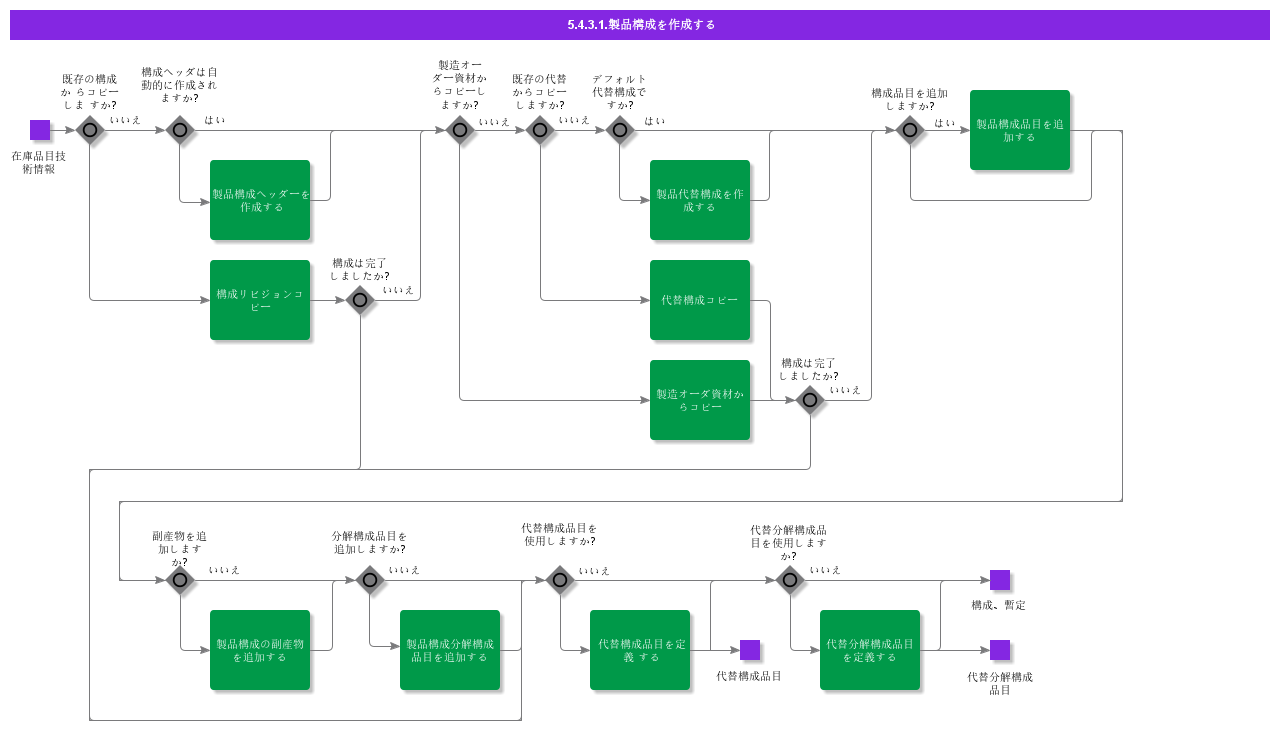Click the 製造オーダ資材からコピー task box

pos(700,401)
